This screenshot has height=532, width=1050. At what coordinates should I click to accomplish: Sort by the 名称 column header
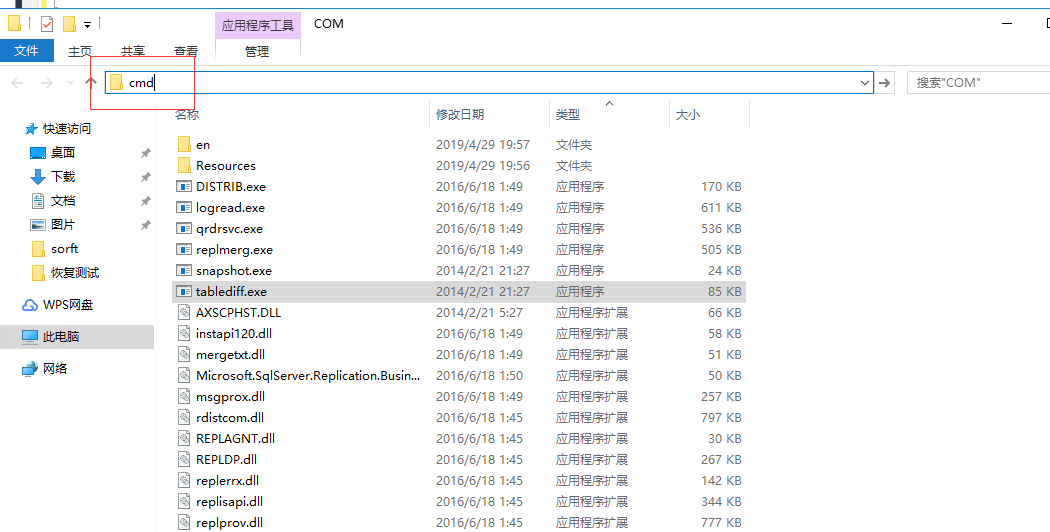tap(188, 115)
